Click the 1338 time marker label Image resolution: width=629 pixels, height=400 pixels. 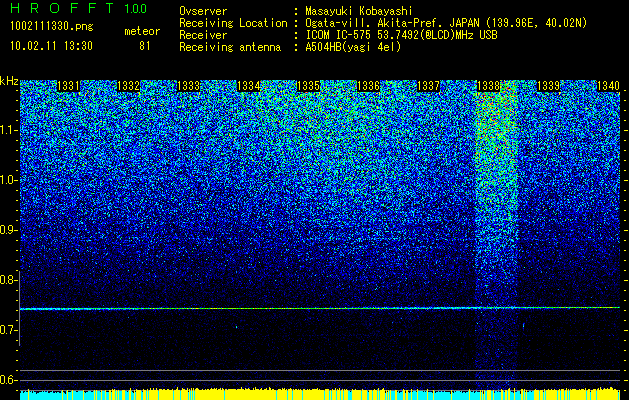(x=488, y=86)
